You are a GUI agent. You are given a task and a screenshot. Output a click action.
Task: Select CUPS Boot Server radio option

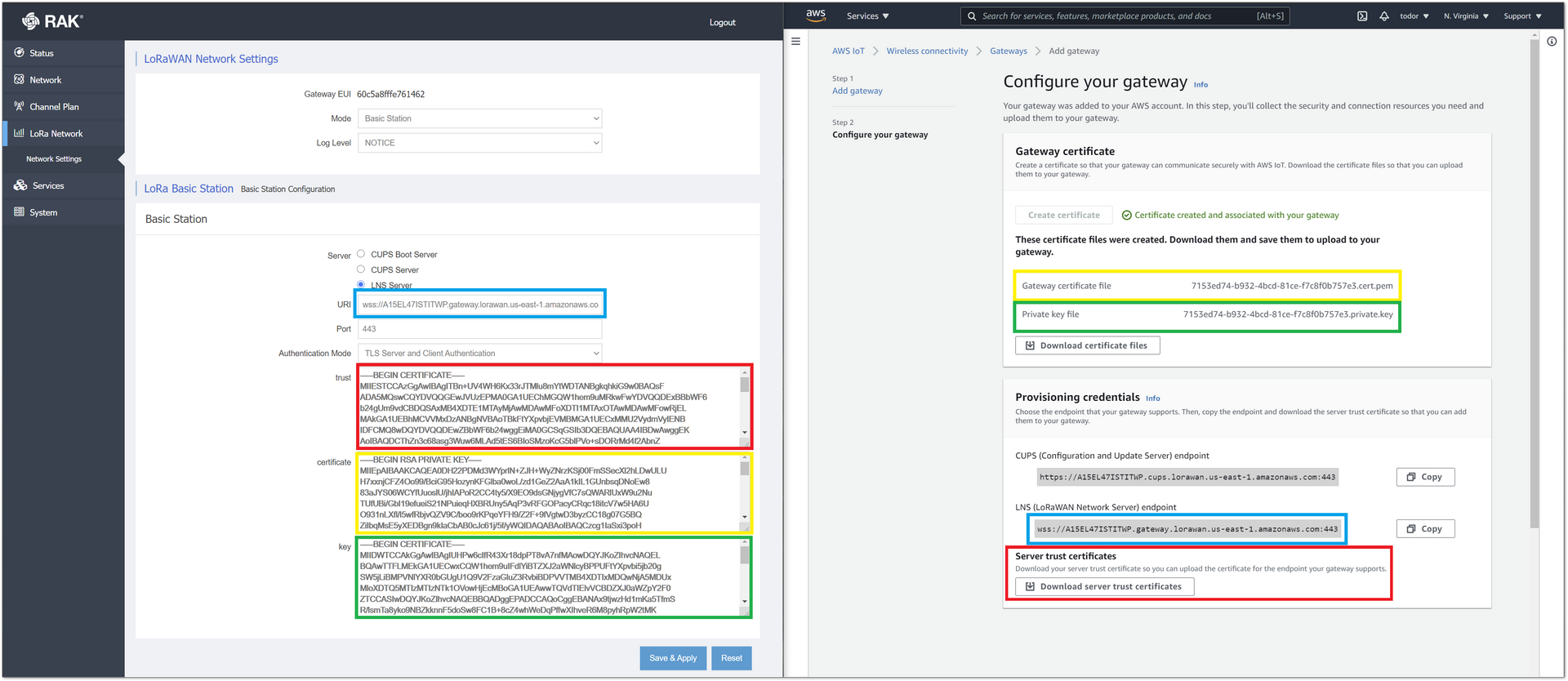[361, 254]
